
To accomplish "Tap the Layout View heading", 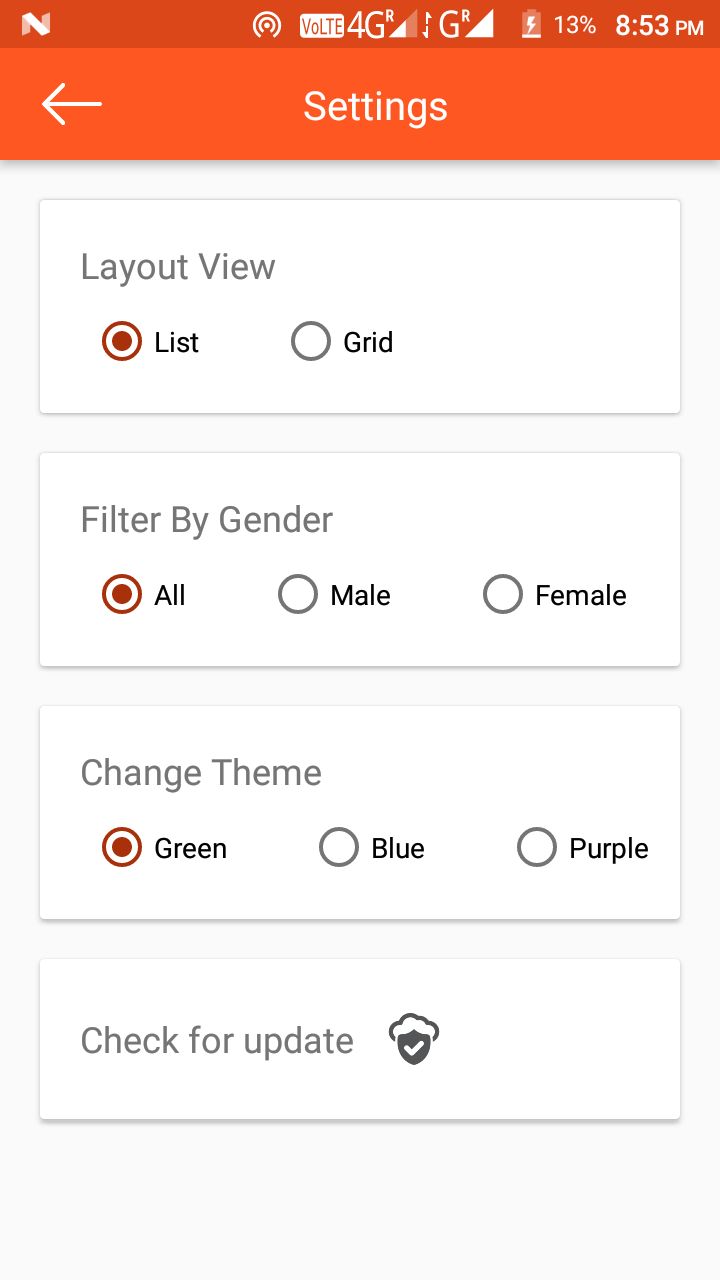I will click(x=178, y=267).
